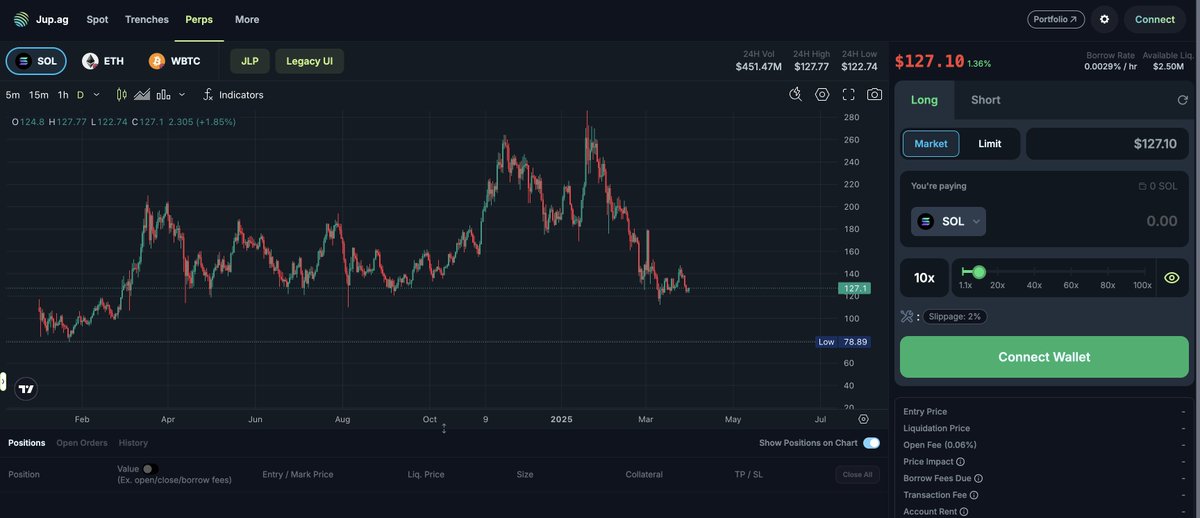This screenshot has height=518, width=1200.
Task: Click the refresh icon beside Short tab
Action: click(x=1183, y=100)
